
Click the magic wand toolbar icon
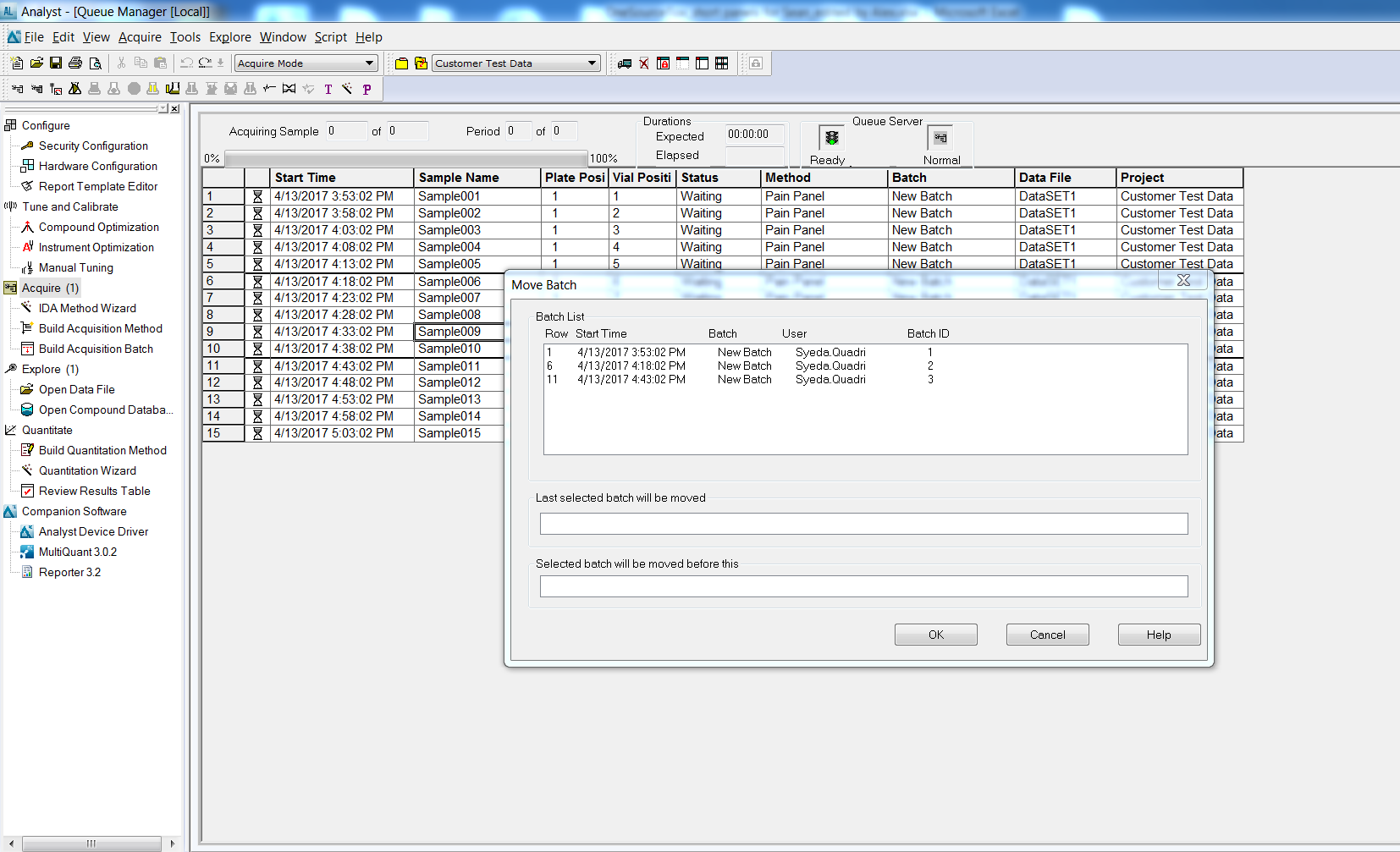(x=347, y=89)
